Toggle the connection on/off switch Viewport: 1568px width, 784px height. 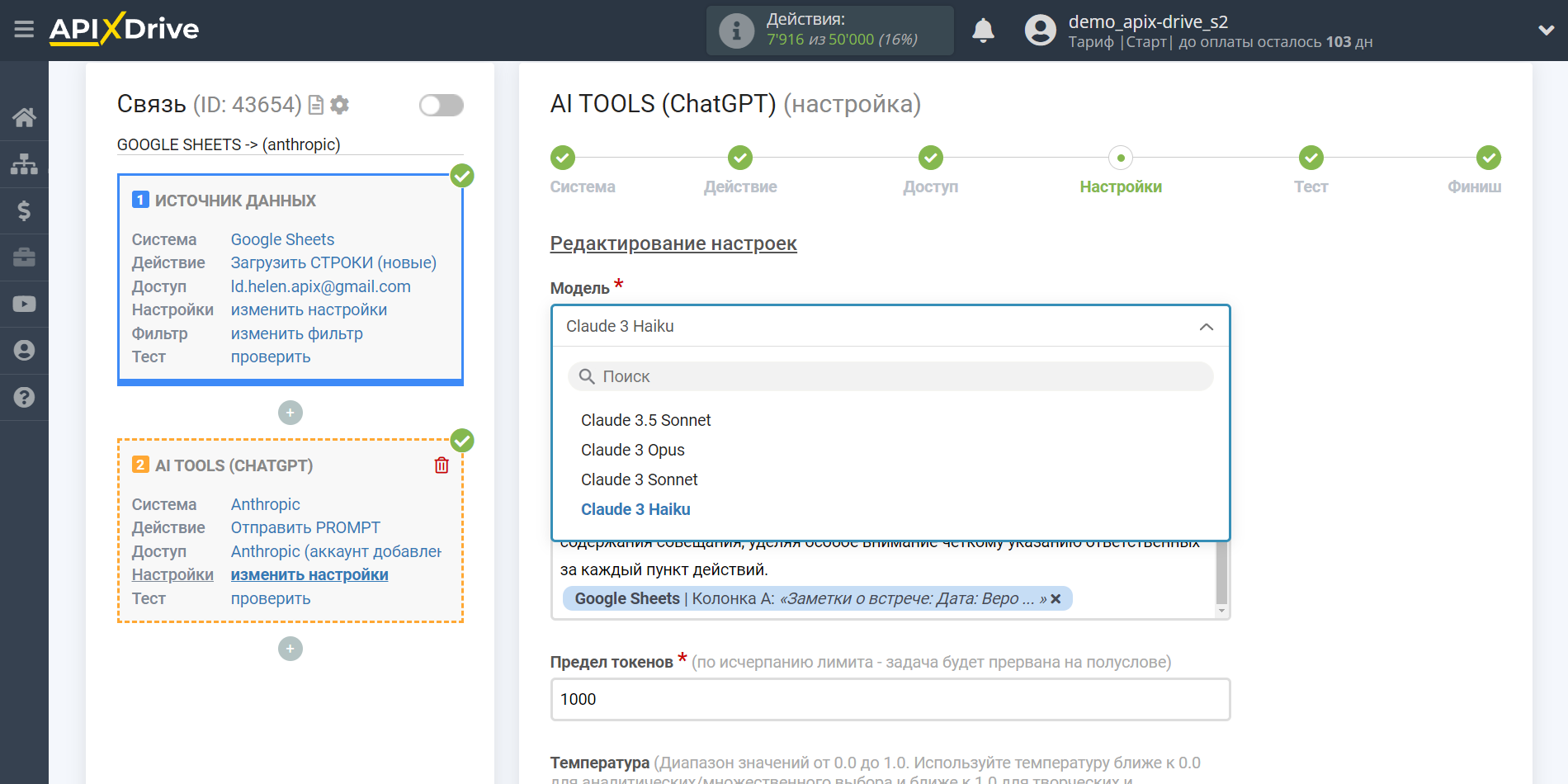(441, 105)
